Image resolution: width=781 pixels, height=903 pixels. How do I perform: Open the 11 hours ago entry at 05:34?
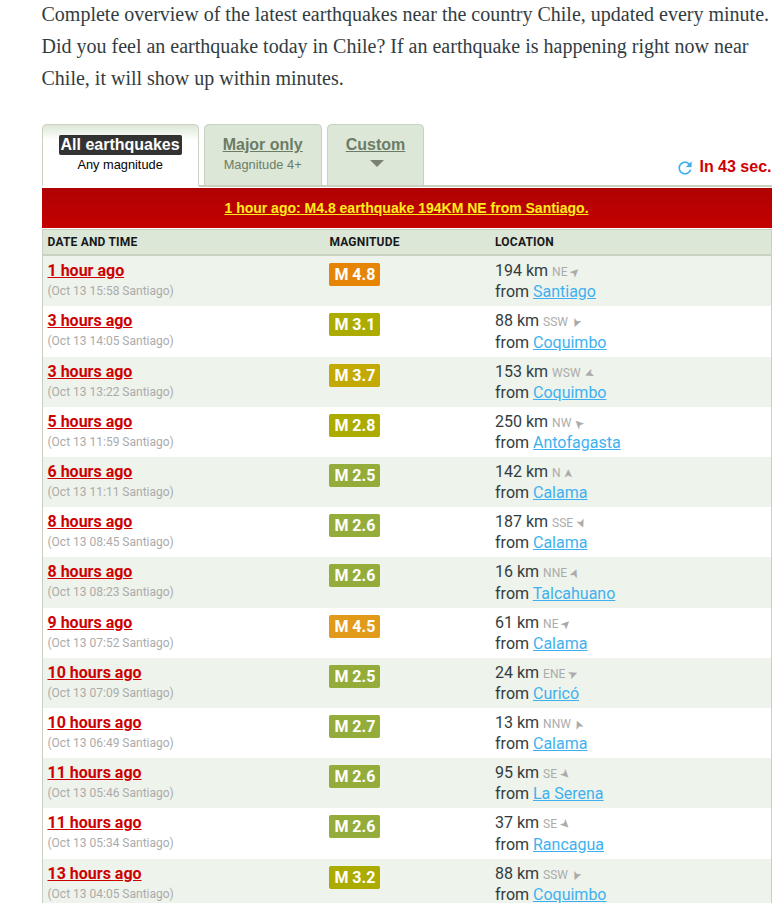(94, 823)
